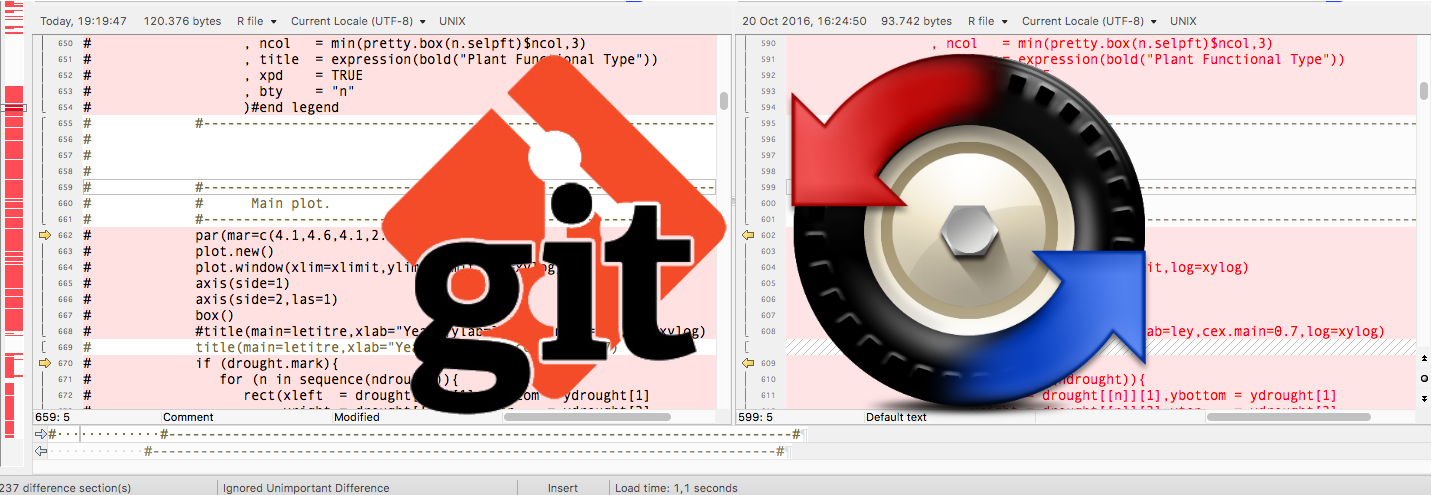
Task: Click the 'Default text' status label
Action: coord(896,417)
